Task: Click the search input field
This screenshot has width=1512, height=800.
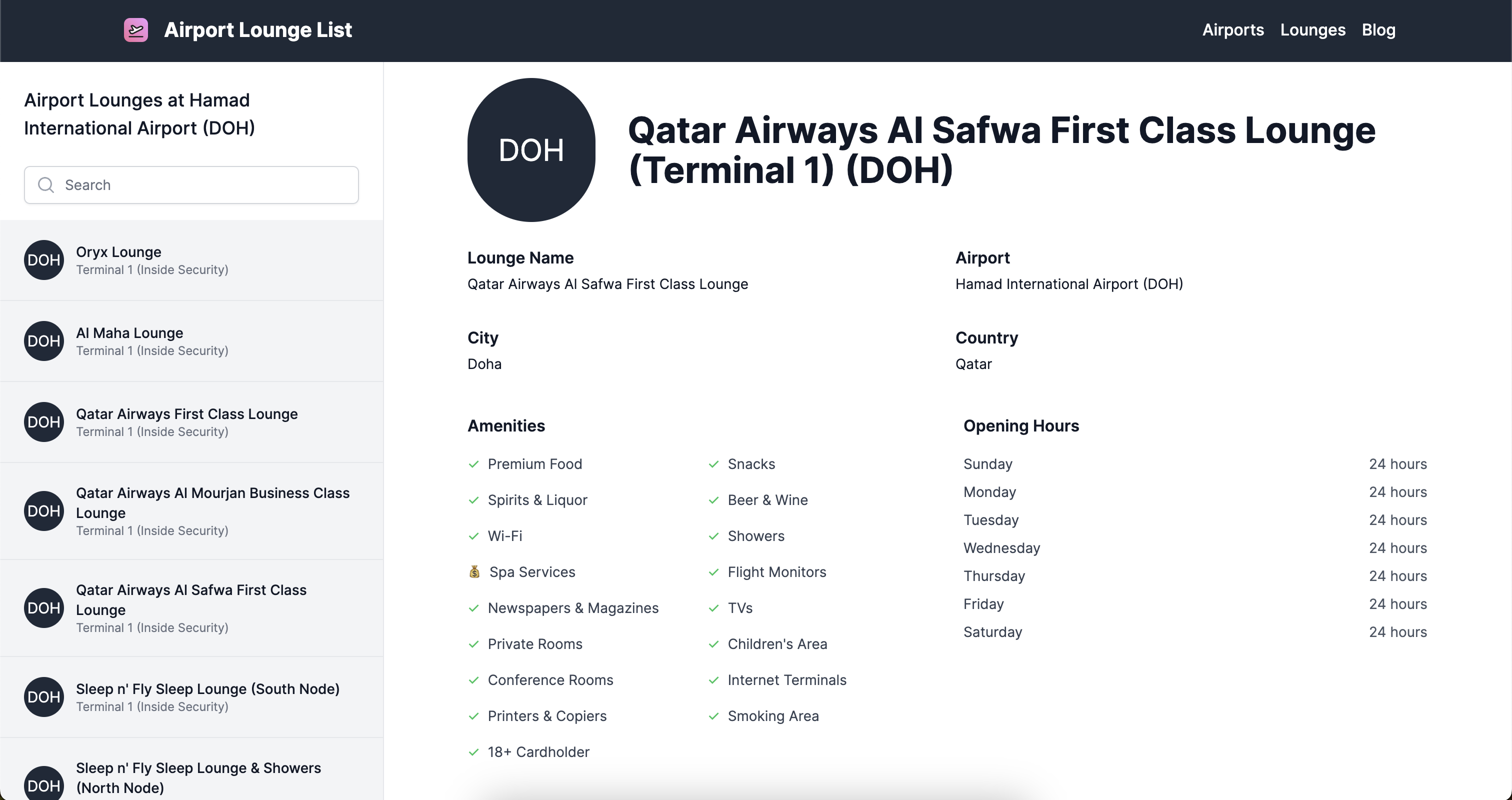Action: [191, 185]
